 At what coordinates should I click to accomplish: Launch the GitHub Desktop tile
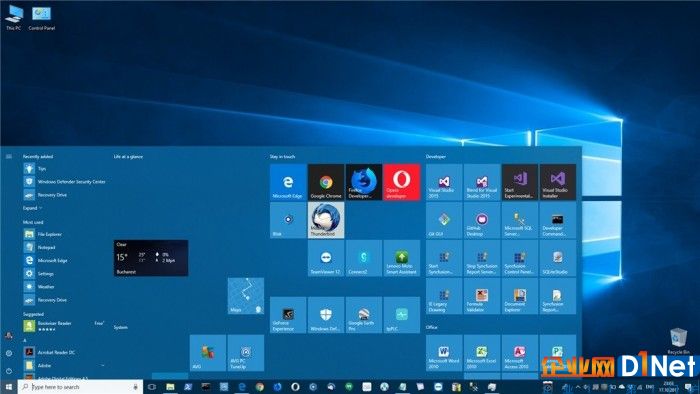click(x=482, y=220)
